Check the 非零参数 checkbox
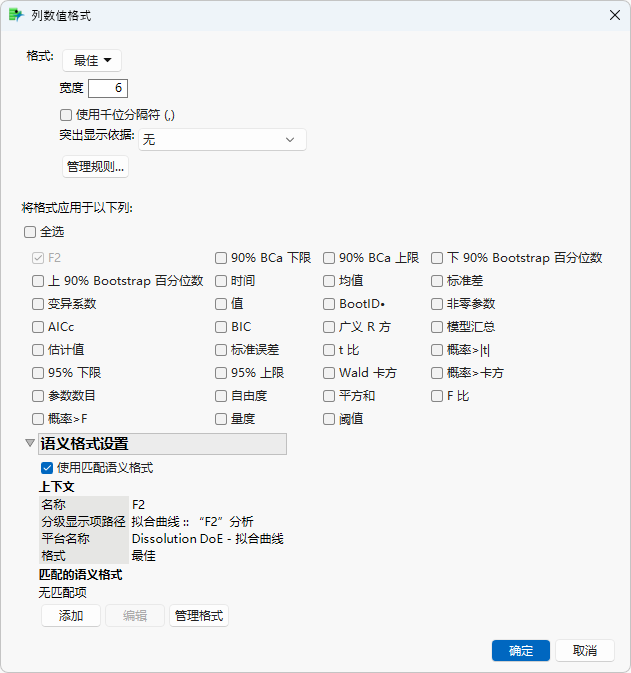631x673 pixels. pyautogui.click(x=437, y=304)
